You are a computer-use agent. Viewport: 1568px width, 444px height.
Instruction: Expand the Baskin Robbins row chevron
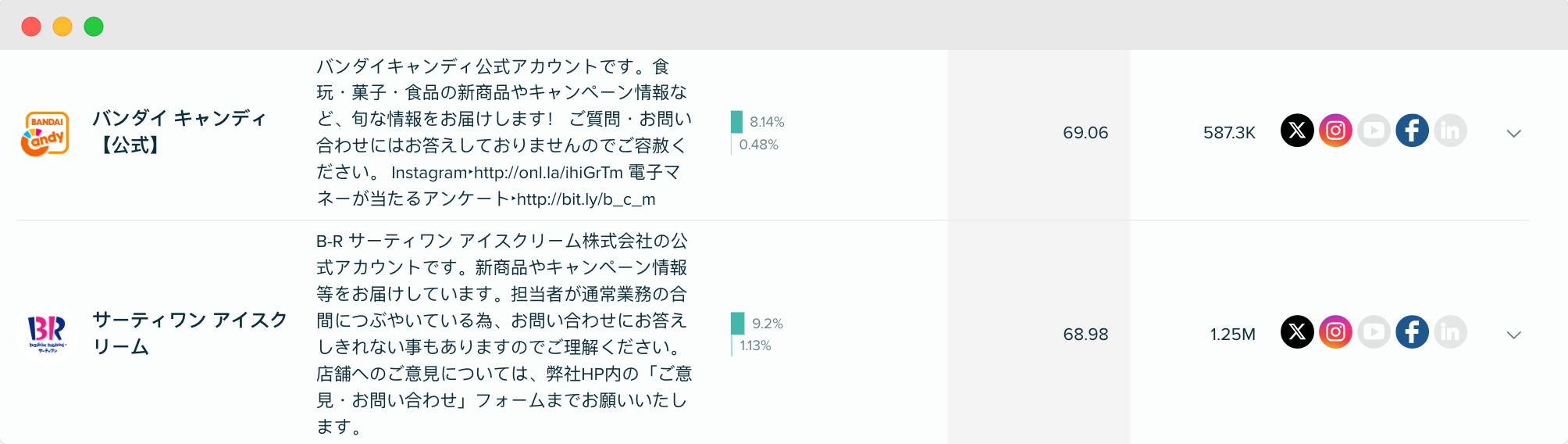pyautogui.click(x=1513, y=335)
